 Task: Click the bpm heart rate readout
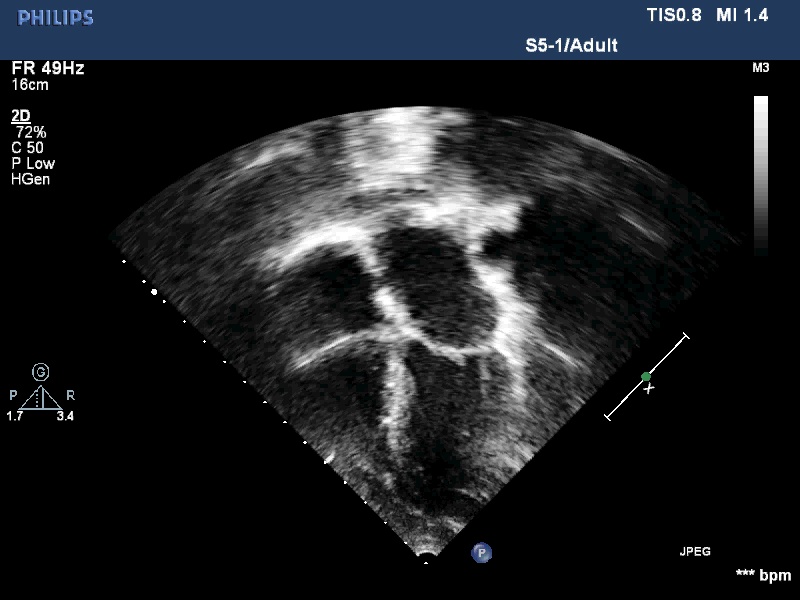pos(763,575)
